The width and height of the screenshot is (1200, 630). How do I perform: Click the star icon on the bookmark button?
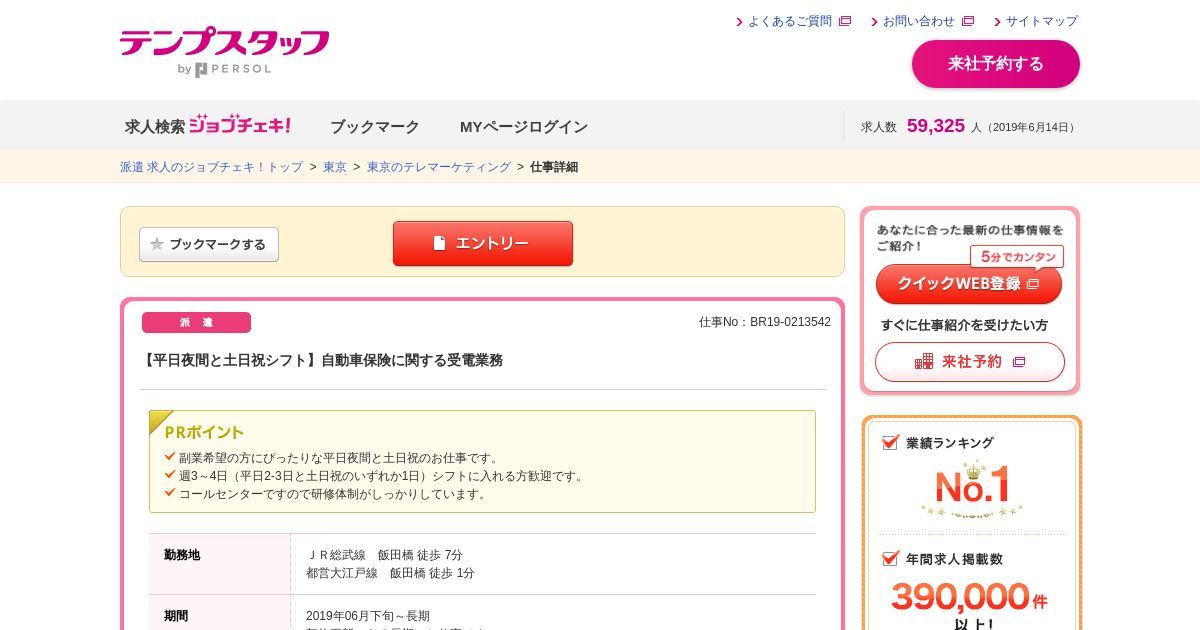click(157, 244)
